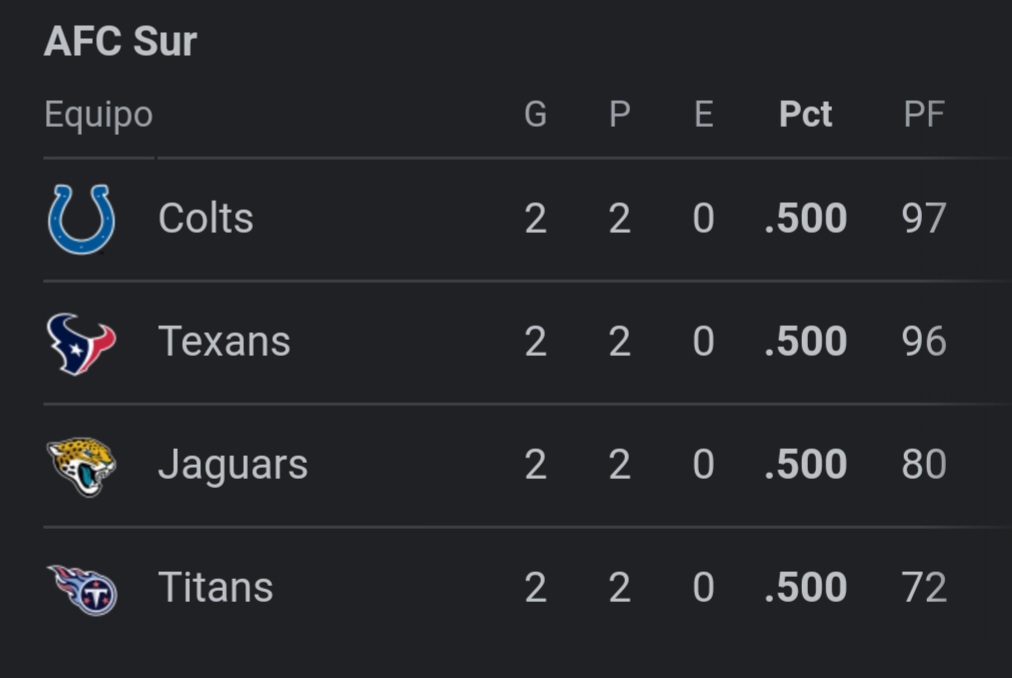The width and height of the screenshot is (1012, 678).
Task: Open the Texans team name link
Action: pos(224,342)
